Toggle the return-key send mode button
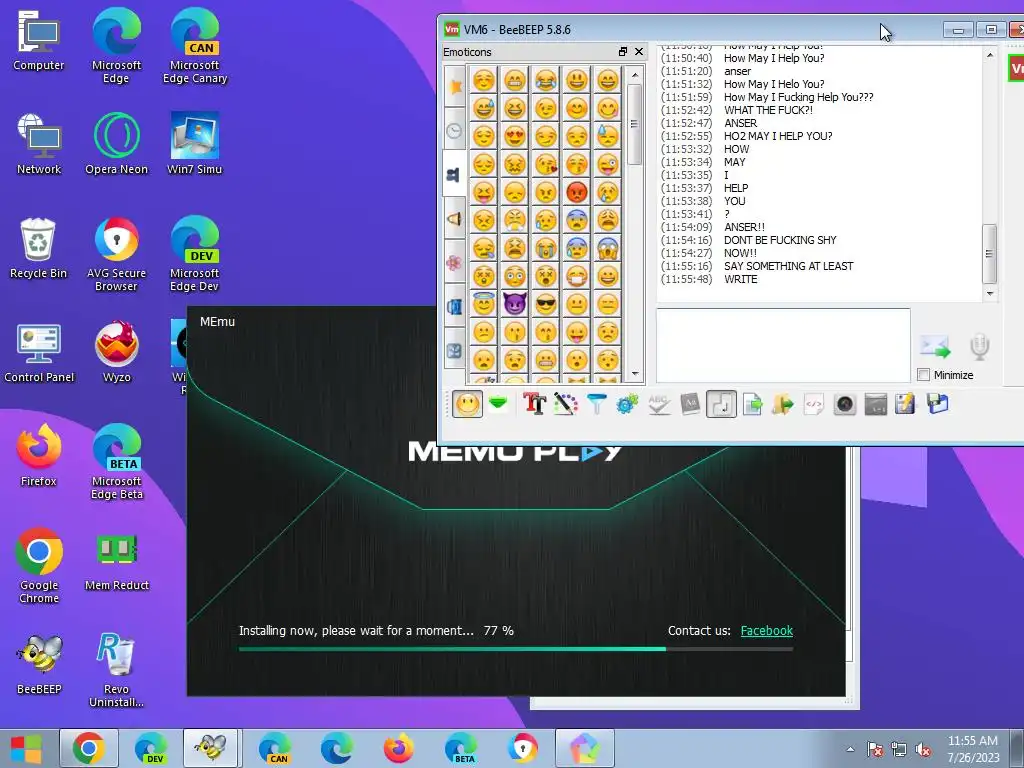1024x768 pixels. click(721, 404)
